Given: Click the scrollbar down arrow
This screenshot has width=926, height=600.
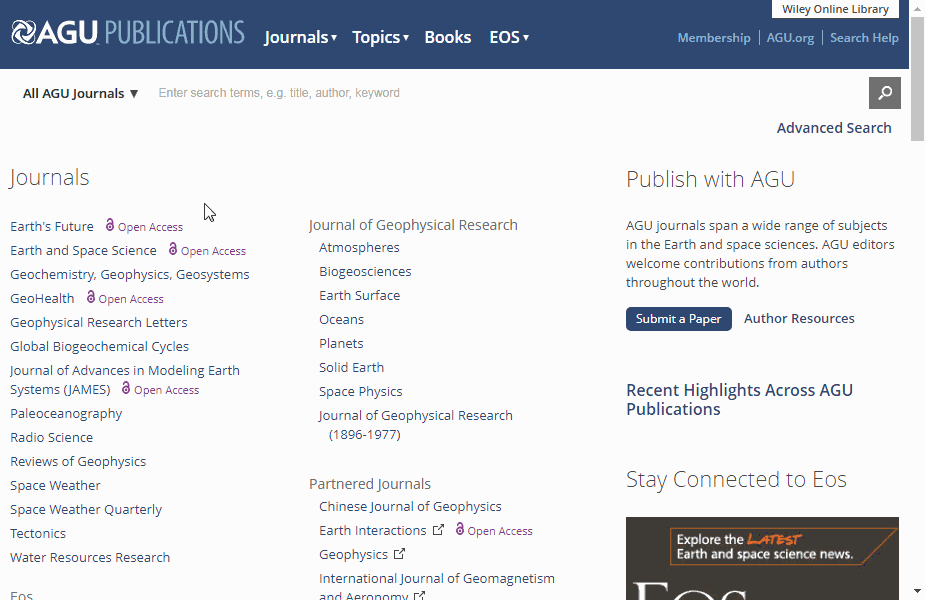Looking at the screenshot, I should tap(917, 591).
